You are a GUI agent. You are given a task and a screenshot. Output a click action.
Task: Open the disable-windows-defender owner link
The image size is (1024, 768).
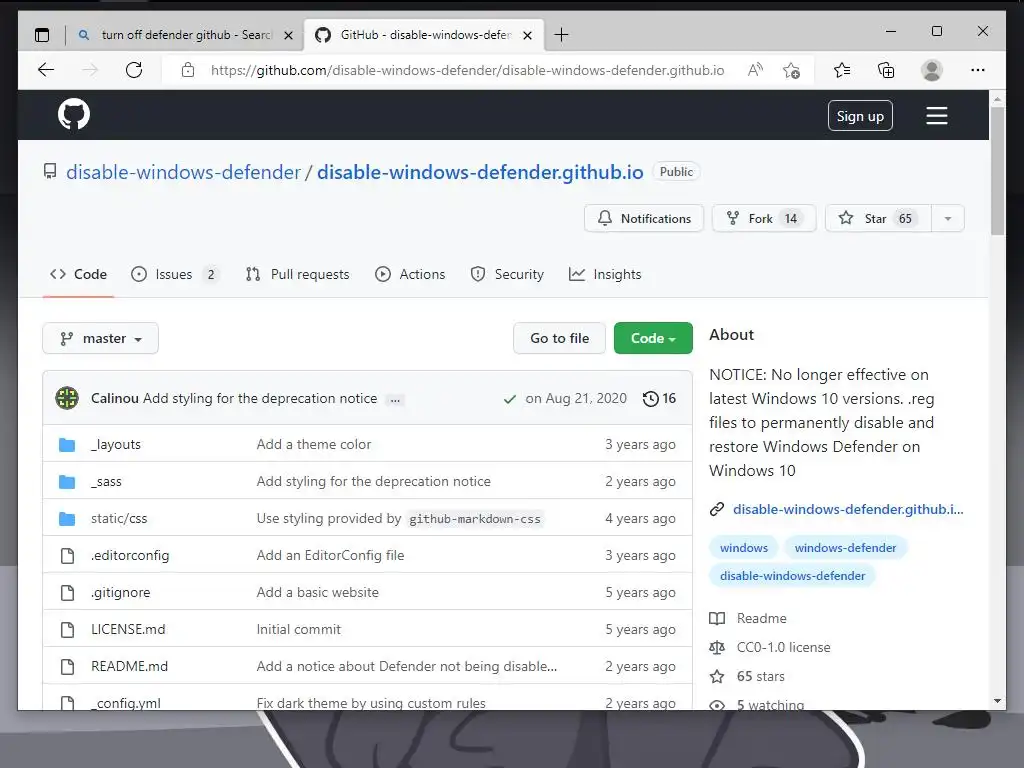184,172
